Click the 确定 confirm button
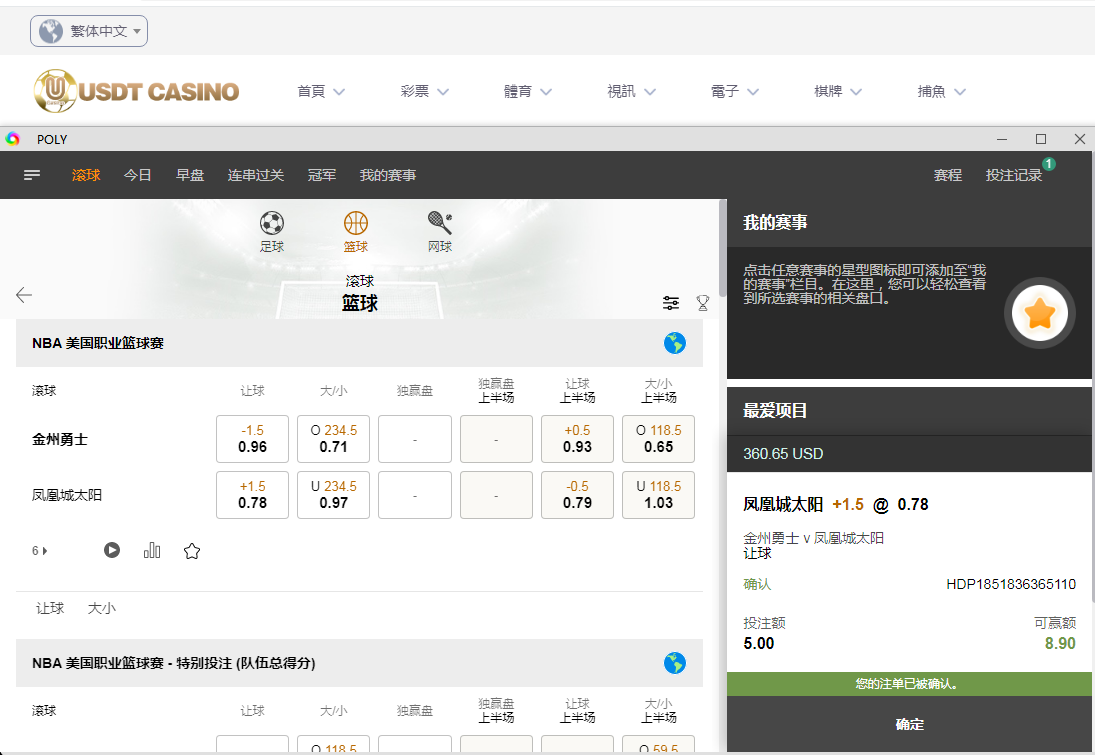Screen dimensions: 1095x755 click(x=909, y=724)
